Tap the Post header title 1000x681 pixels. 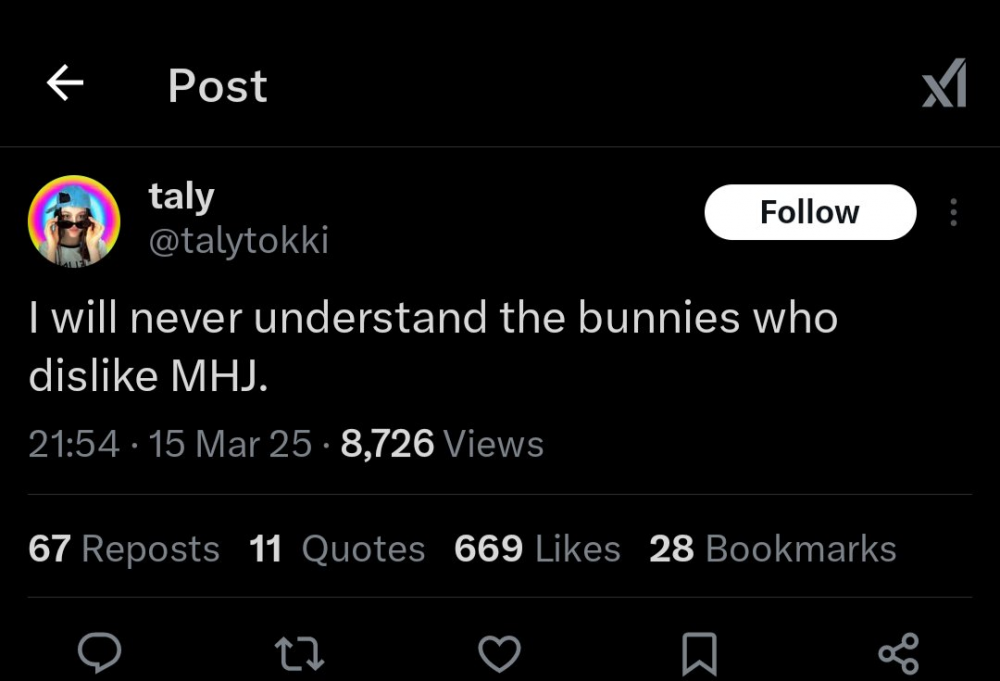[217, 85]
